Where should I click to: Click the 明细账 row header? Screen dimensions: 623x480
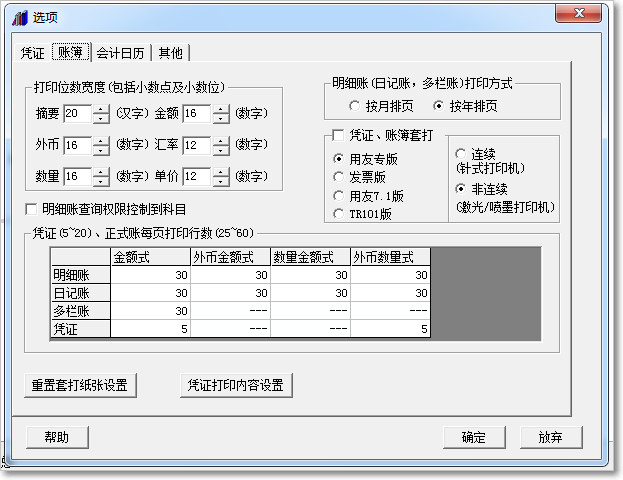pos(81,275)
